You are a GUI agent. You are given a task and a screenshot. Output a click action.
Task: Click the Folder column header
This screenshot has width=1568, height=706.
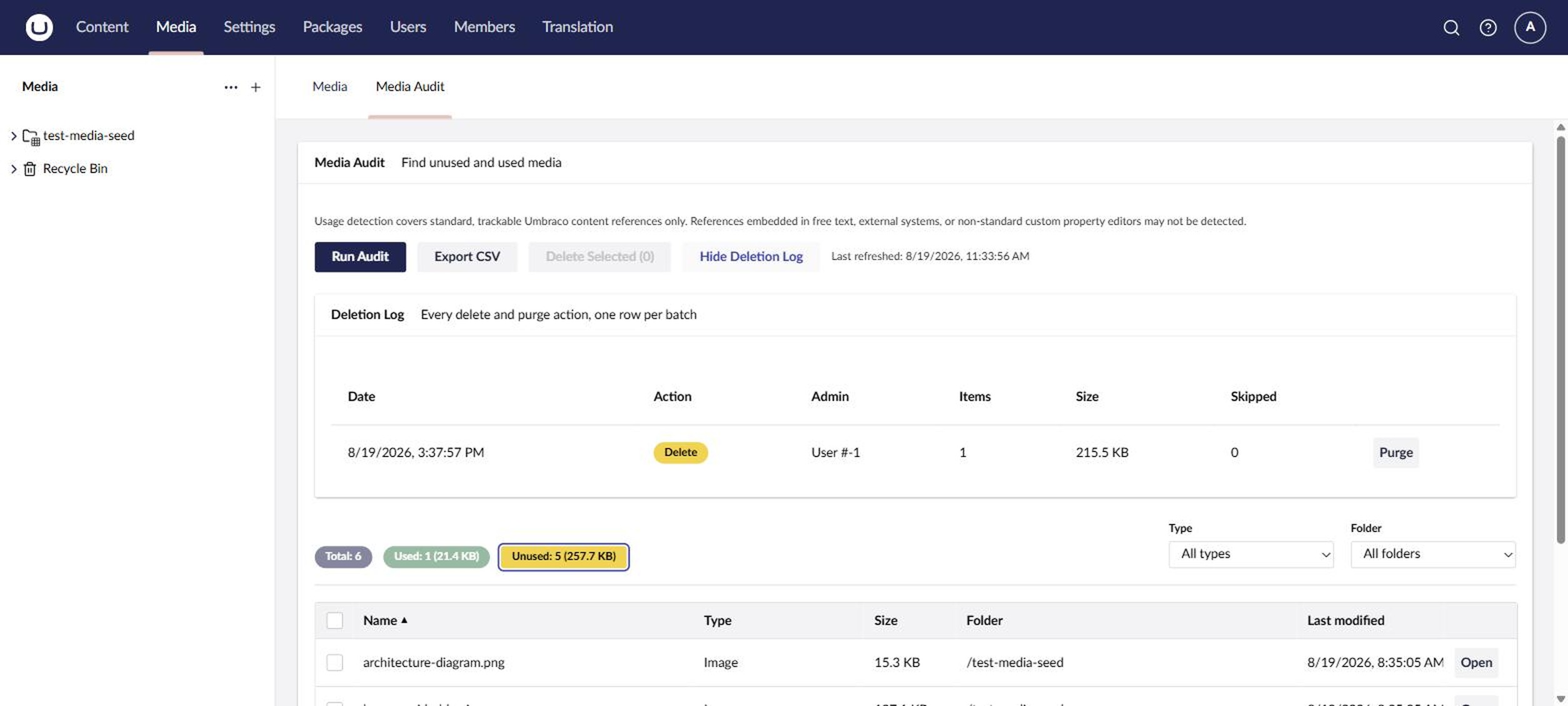(984, 620)
